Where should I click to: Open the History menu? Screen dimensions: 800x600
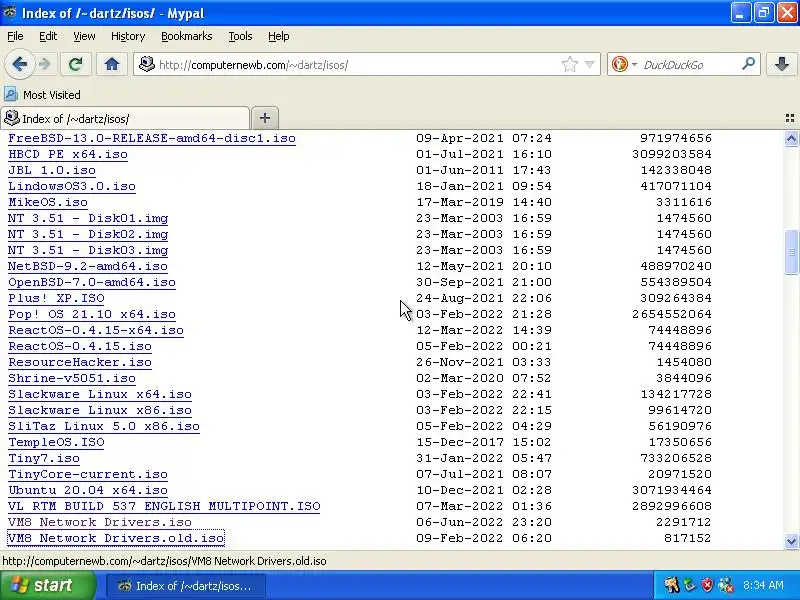coord(128,36)
